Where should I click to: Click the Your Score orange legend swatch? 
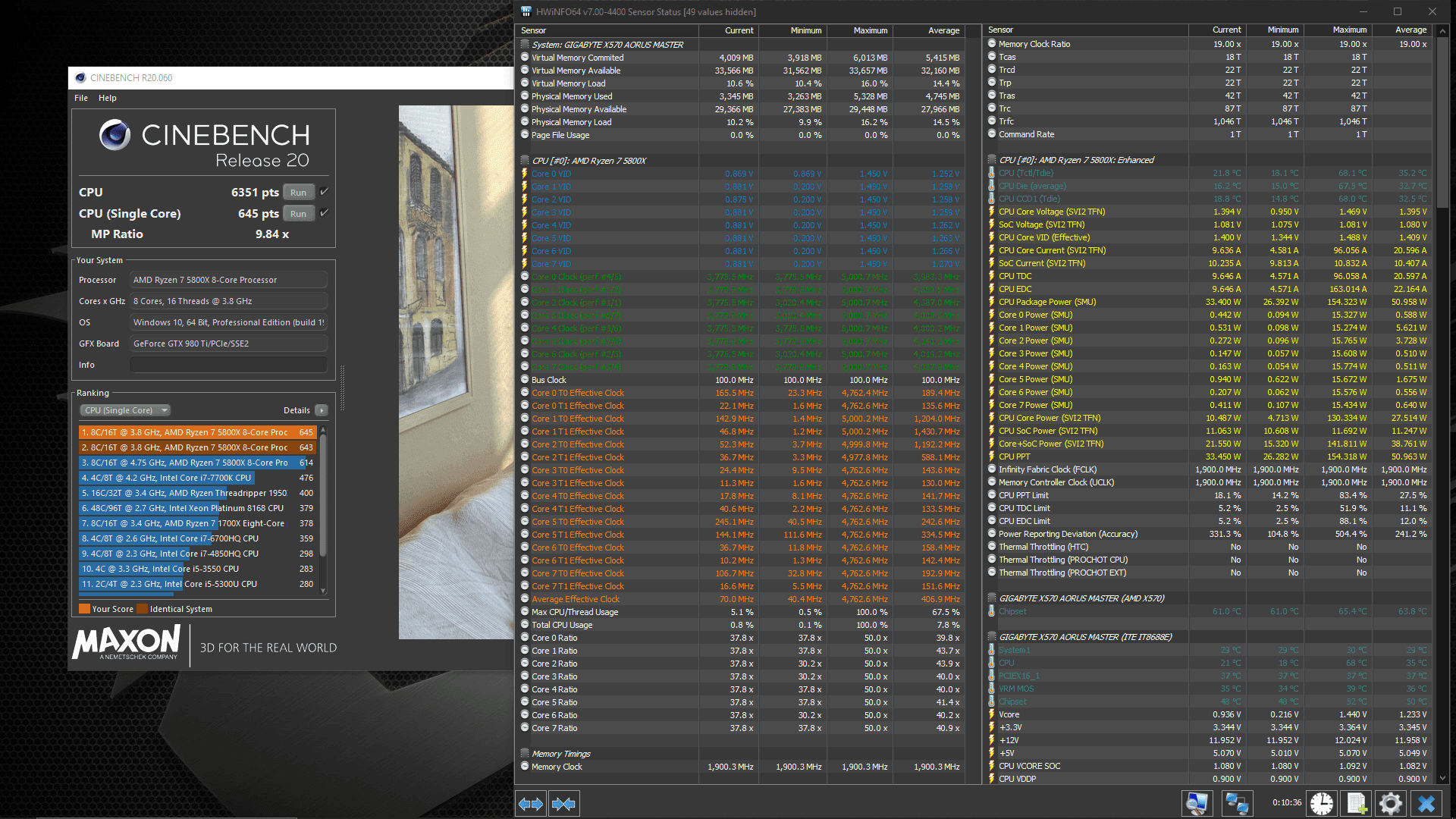[84, 609]
